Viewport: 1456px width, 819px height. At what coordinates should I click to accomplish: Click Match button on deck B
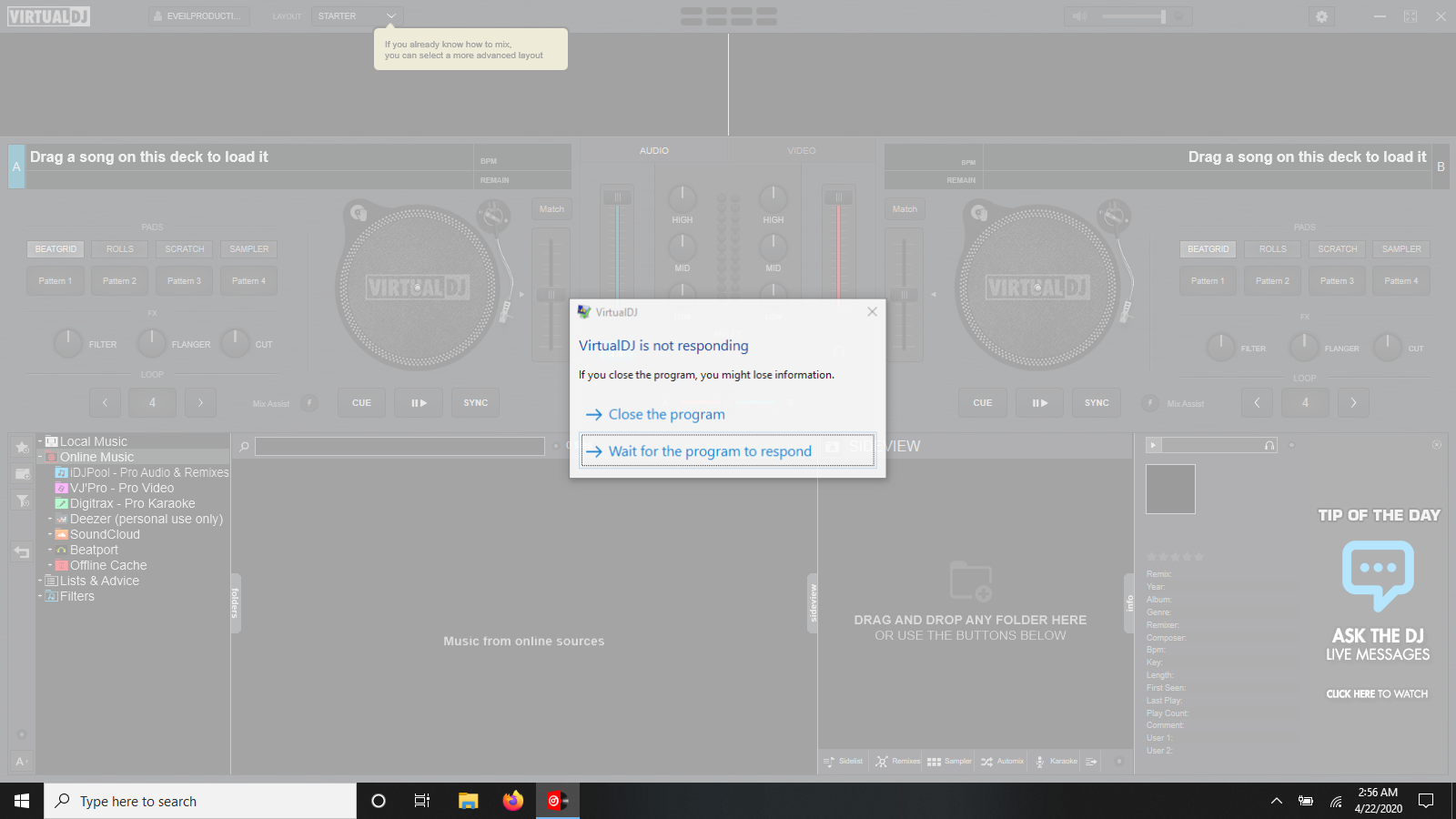point(905,209)
